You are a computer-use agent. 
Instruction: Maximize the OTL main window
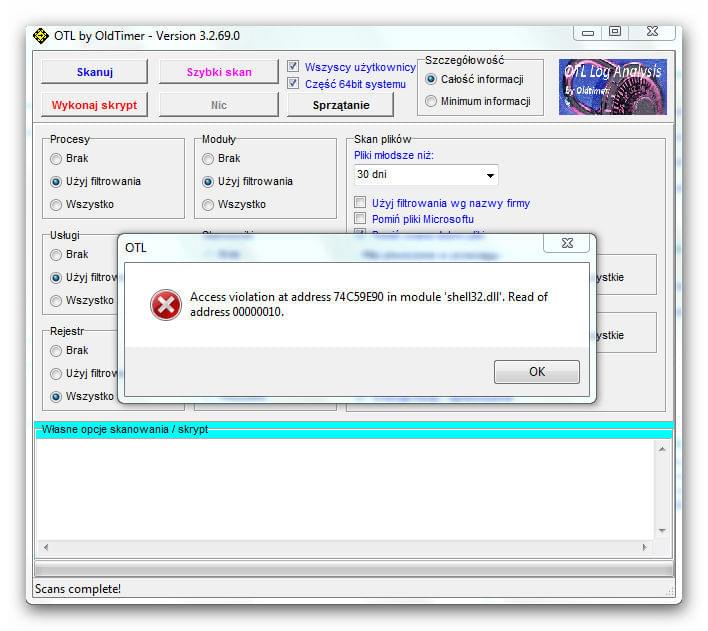(615, 32)
